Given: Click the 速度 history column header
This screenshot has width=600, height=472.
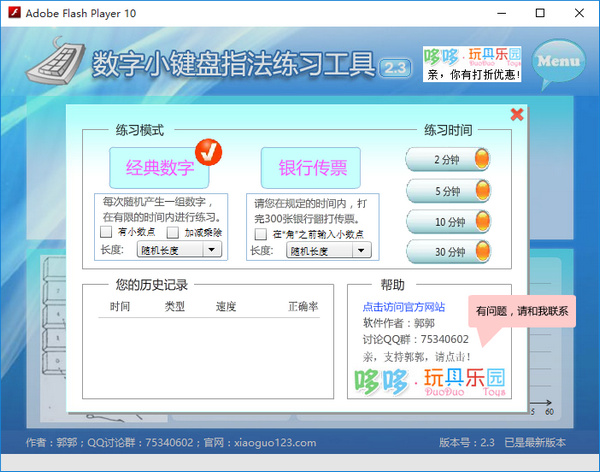Looking at the screenshot, I should tap(226, 306).
